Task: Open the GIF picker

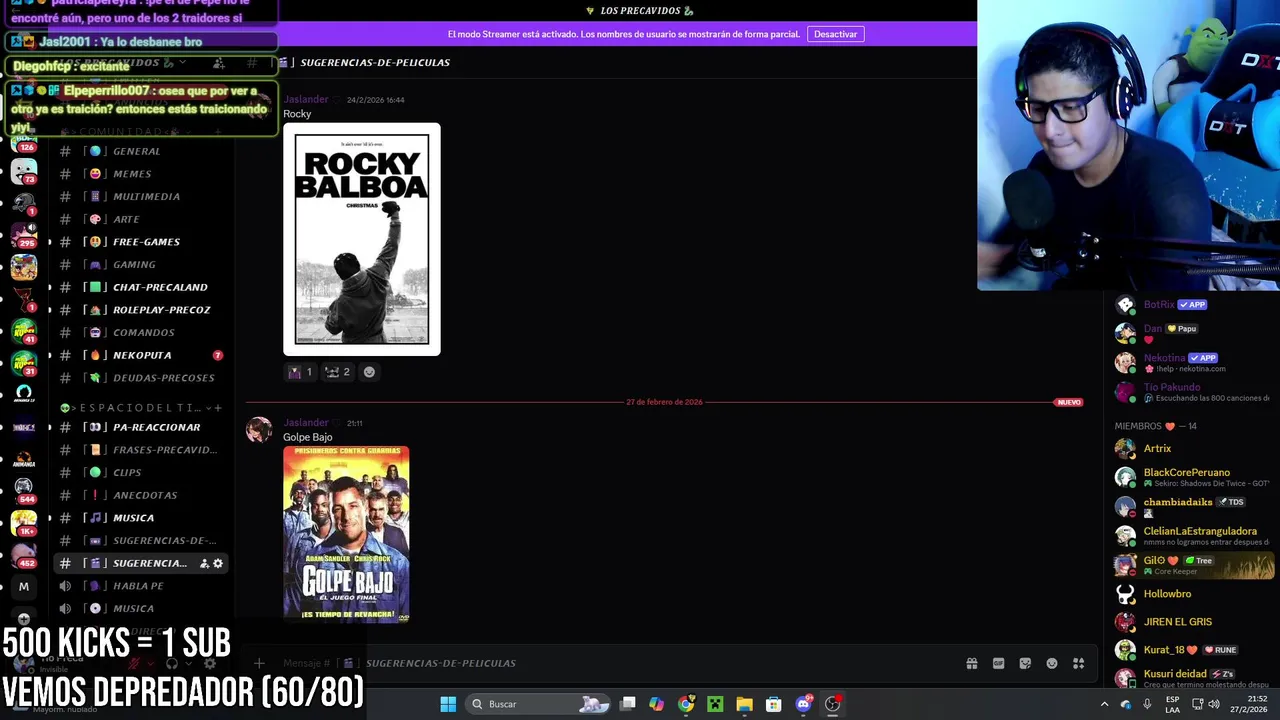Action: click(998, 663)
